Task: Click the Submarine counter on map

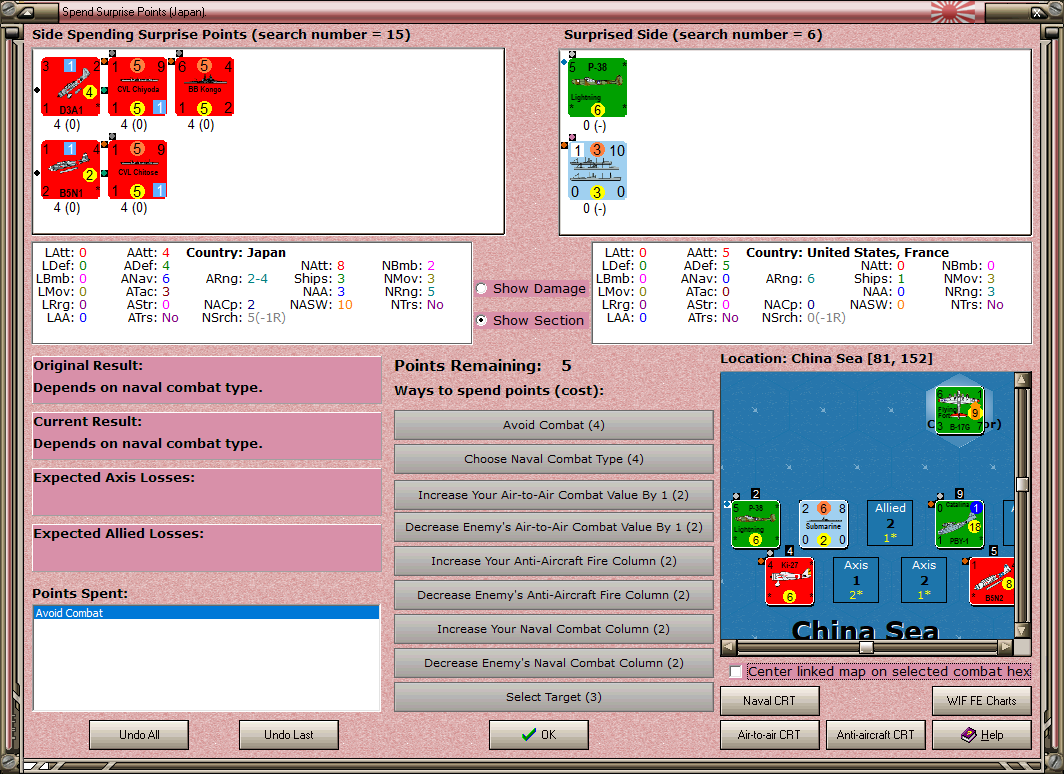Action: pyautogui.click(x=823, y=524)
